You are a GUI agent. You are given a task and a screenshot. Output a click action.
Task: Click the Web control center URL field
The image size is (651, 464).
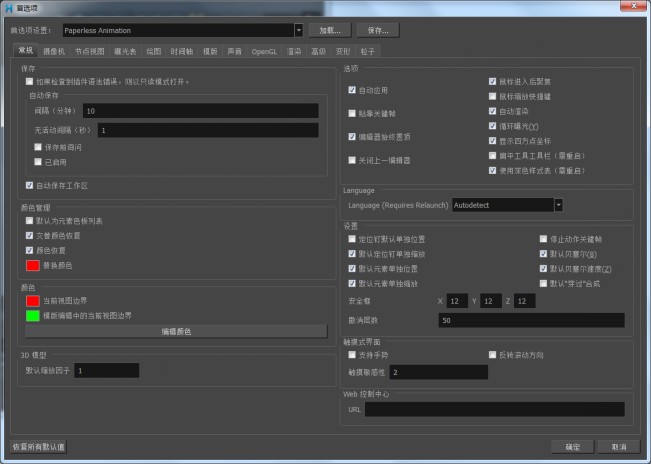(495, 409)
